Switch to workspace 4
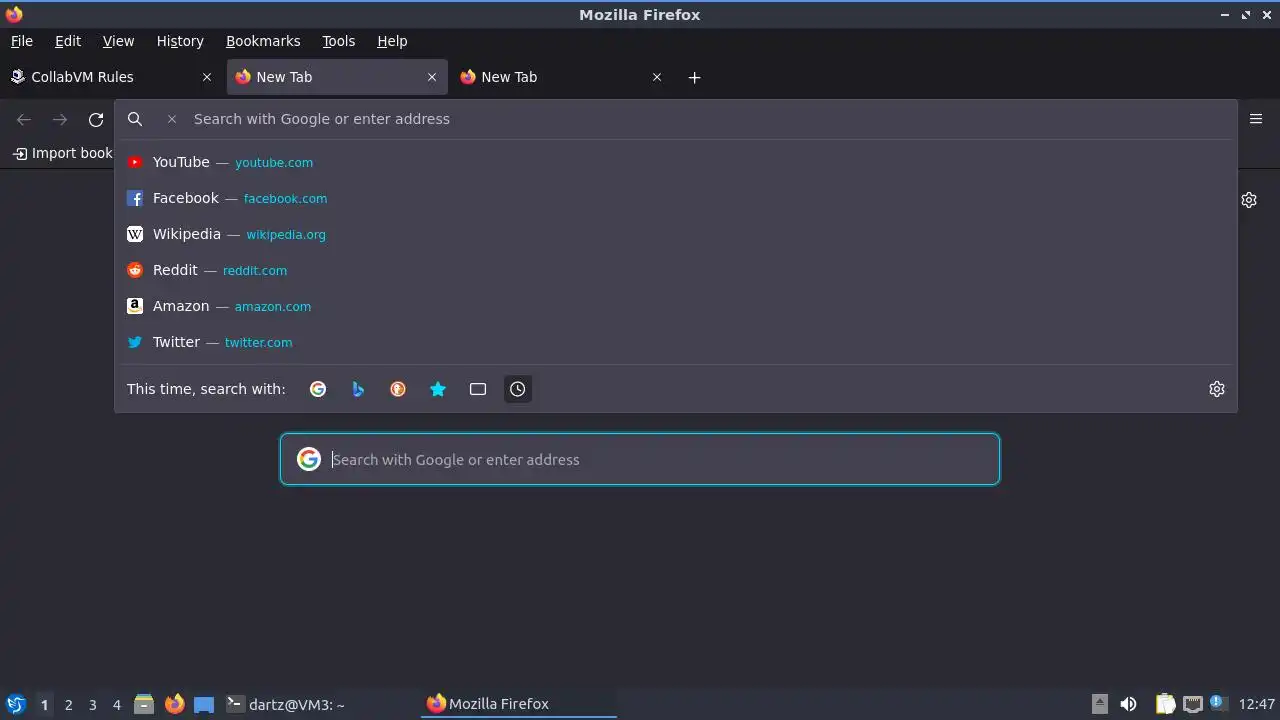 [116, 705]
